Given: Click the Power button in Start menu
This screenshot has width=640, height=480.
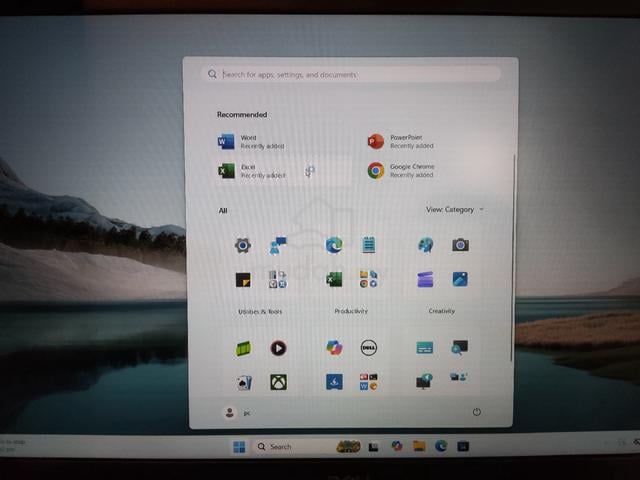Looking at the screenshot, I should [476, 412].
